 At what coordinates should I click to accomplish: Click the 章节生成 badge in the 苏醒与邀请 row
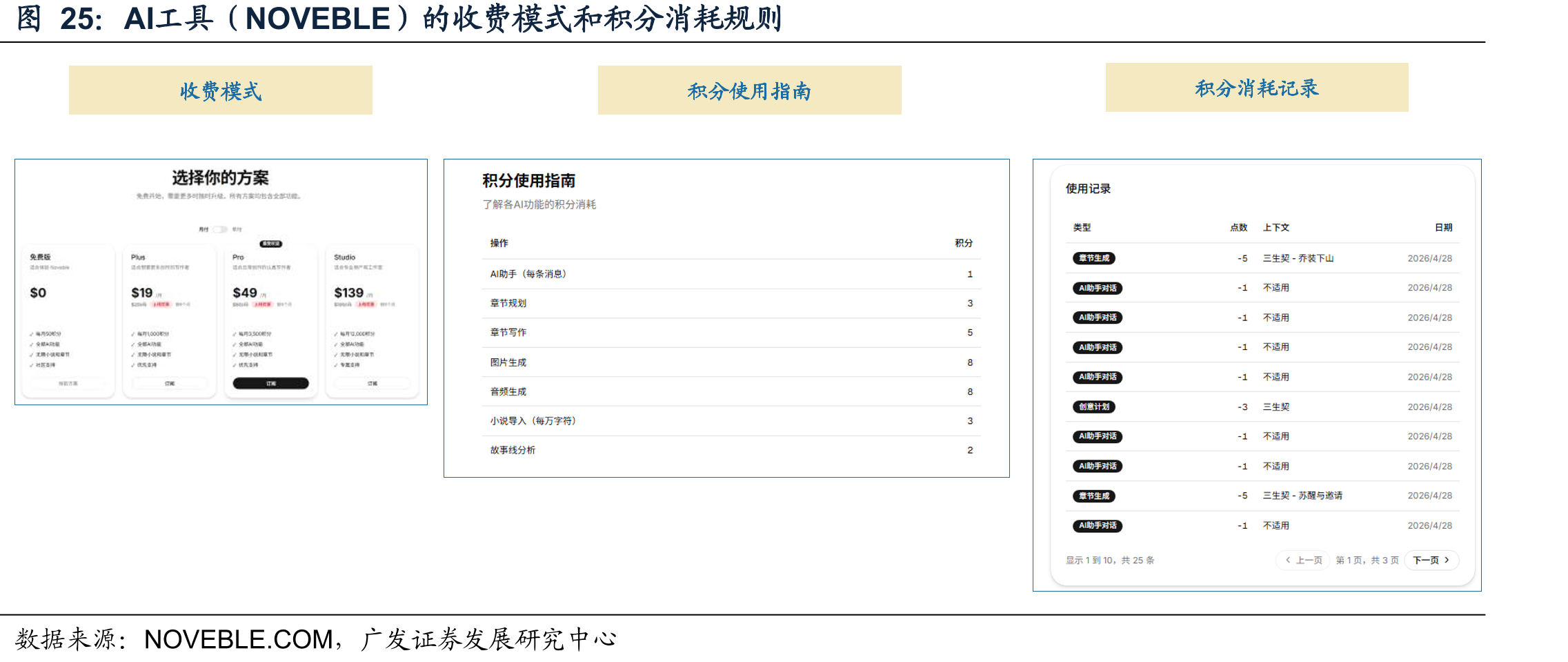pyautogui.click(x=1094, y=496)
